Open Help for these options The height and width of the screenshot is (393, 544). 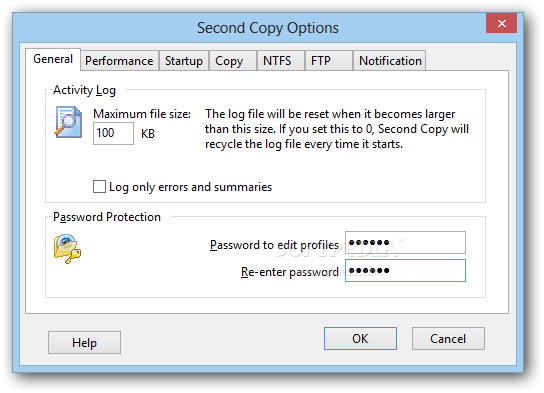[x=84, y=342]
